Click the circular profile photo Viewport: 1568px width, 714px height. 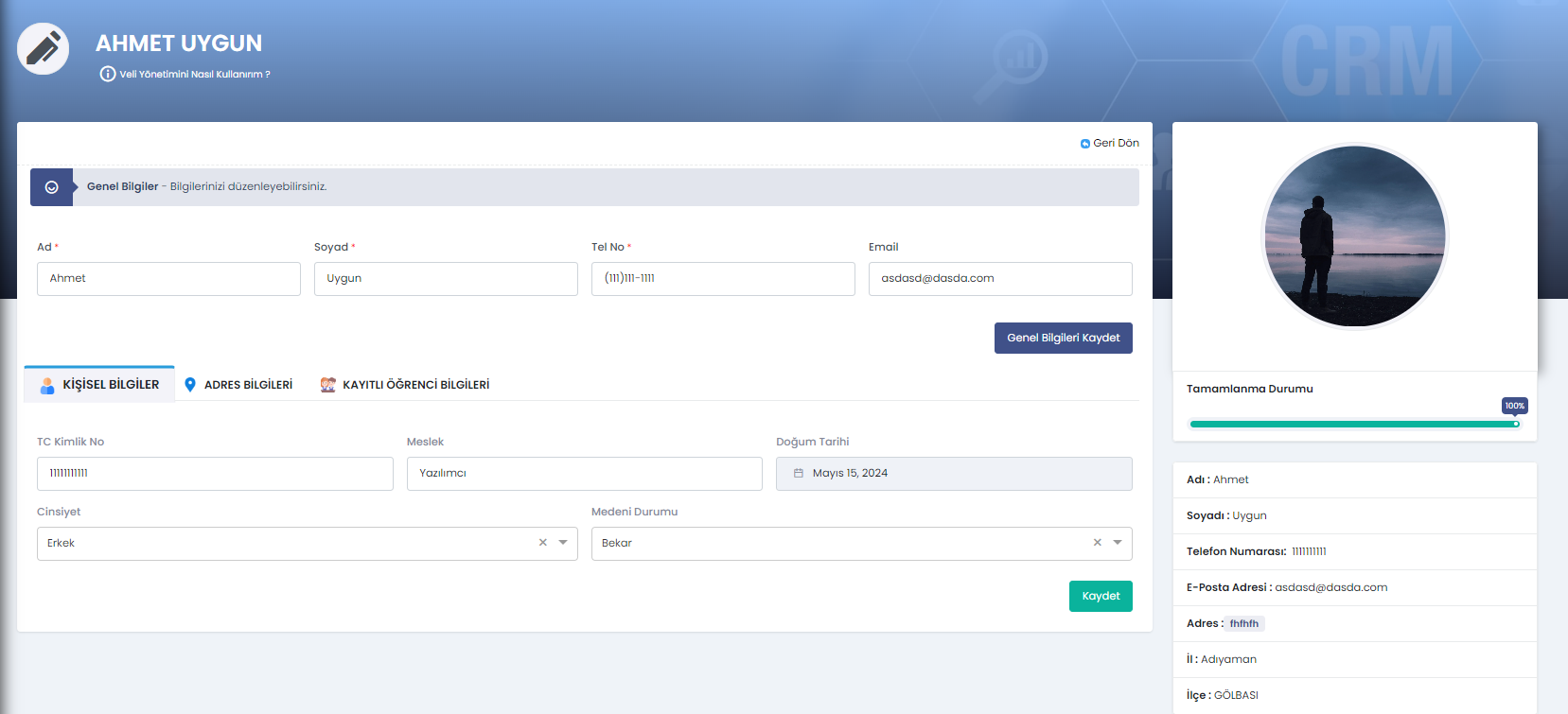(x=1355, y=236)
